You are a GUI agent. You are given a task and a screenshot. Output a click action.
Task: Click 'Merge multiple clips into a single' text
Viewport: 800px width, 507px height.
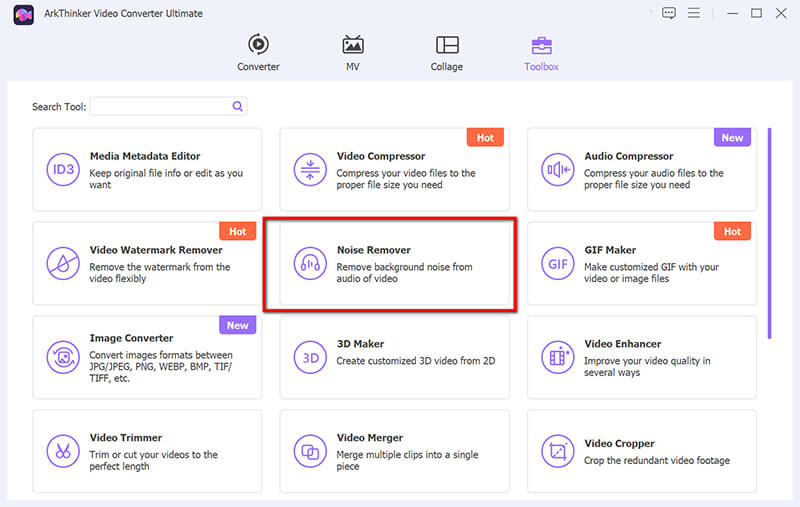pyautogui.click(x=407, y=454)
